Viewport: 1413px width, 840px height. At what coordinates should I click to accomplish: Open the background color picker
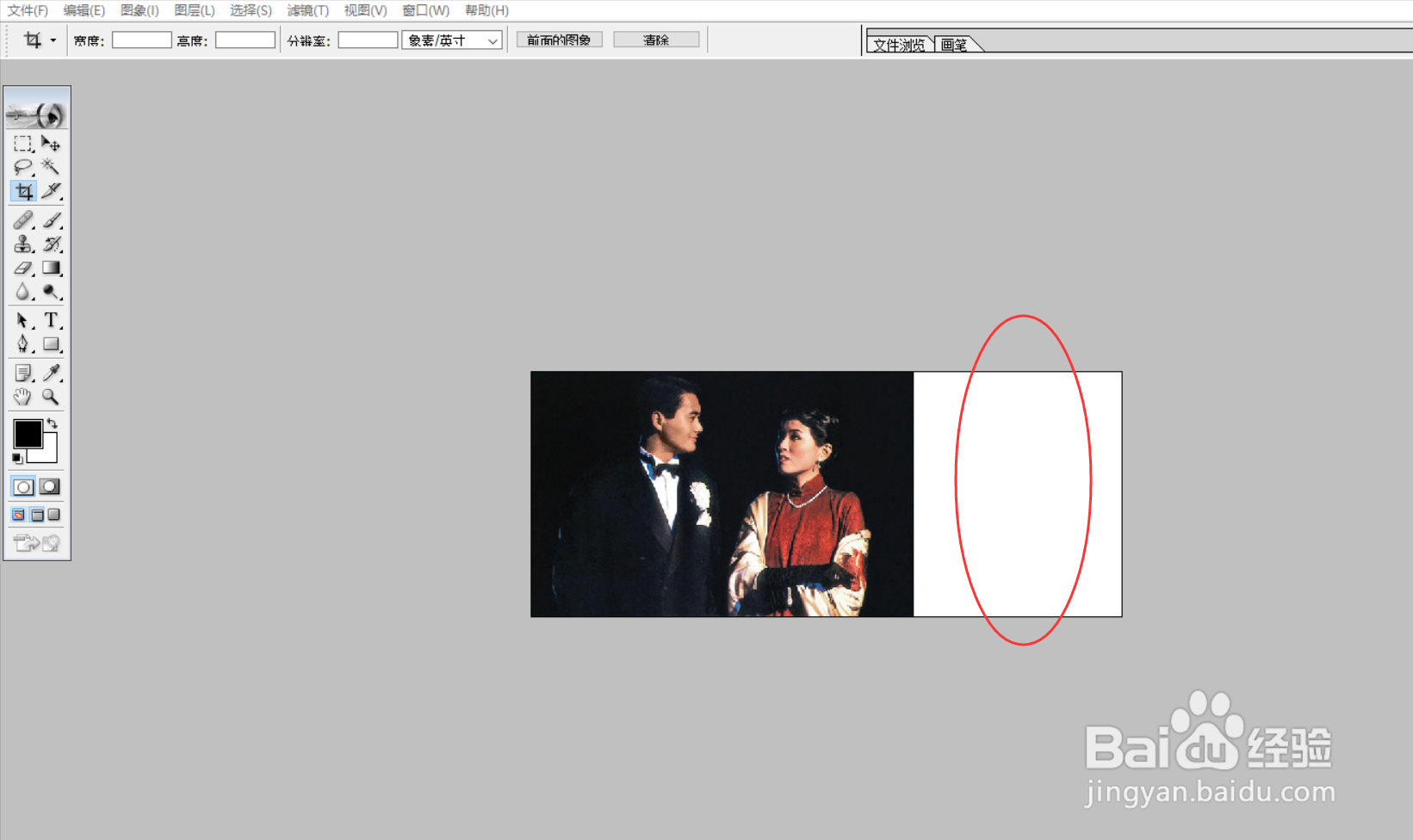click(48, 454)
